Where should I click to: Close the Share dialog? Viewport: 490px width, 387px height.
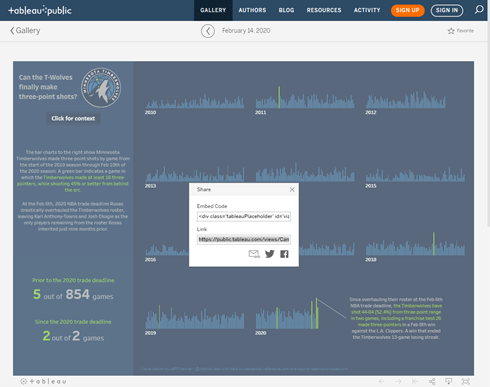[x=292, y=189]
